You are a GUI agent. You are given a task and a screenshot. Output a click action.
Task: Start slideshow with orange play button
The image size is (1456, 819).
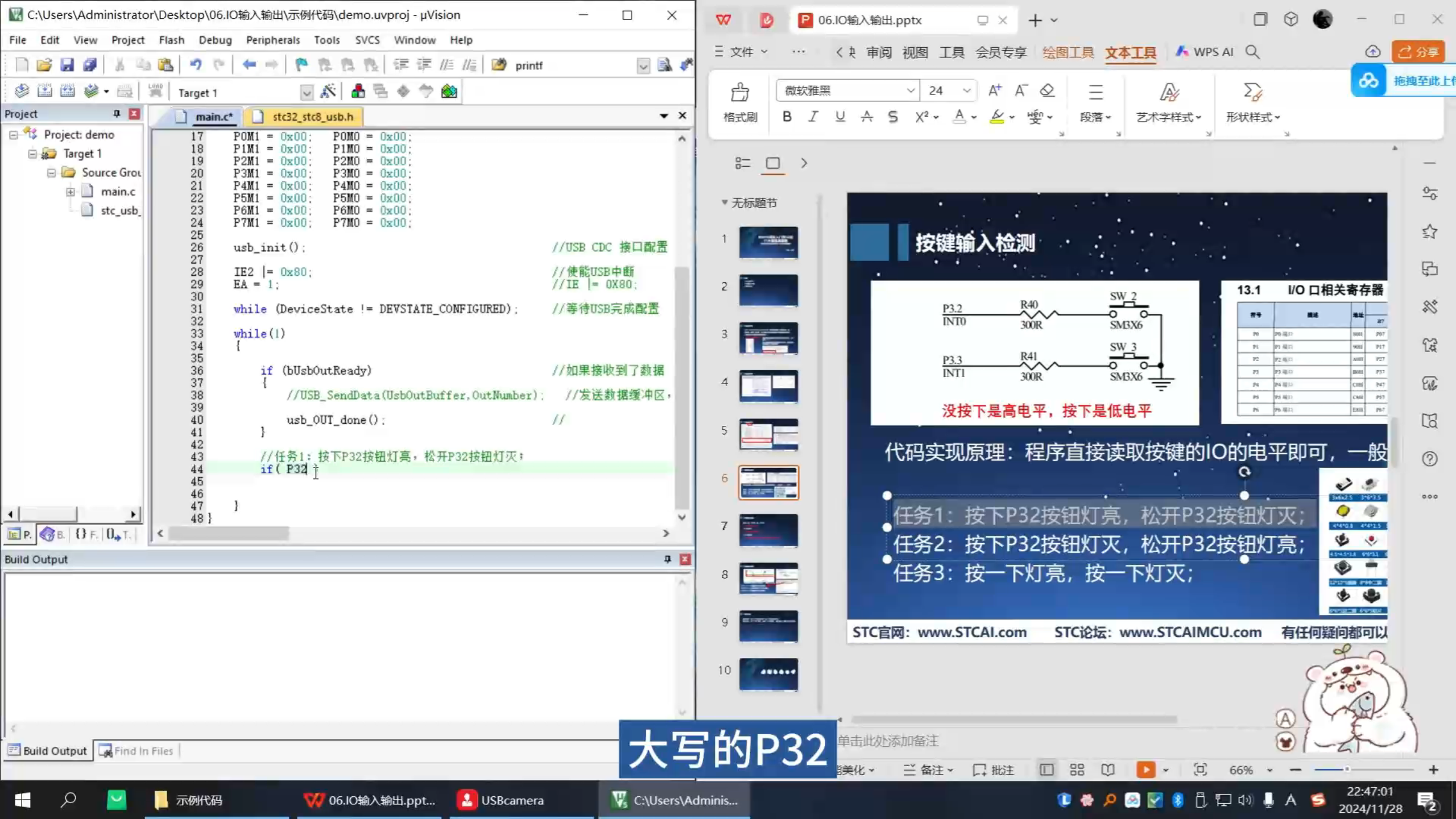[1145, 770]
